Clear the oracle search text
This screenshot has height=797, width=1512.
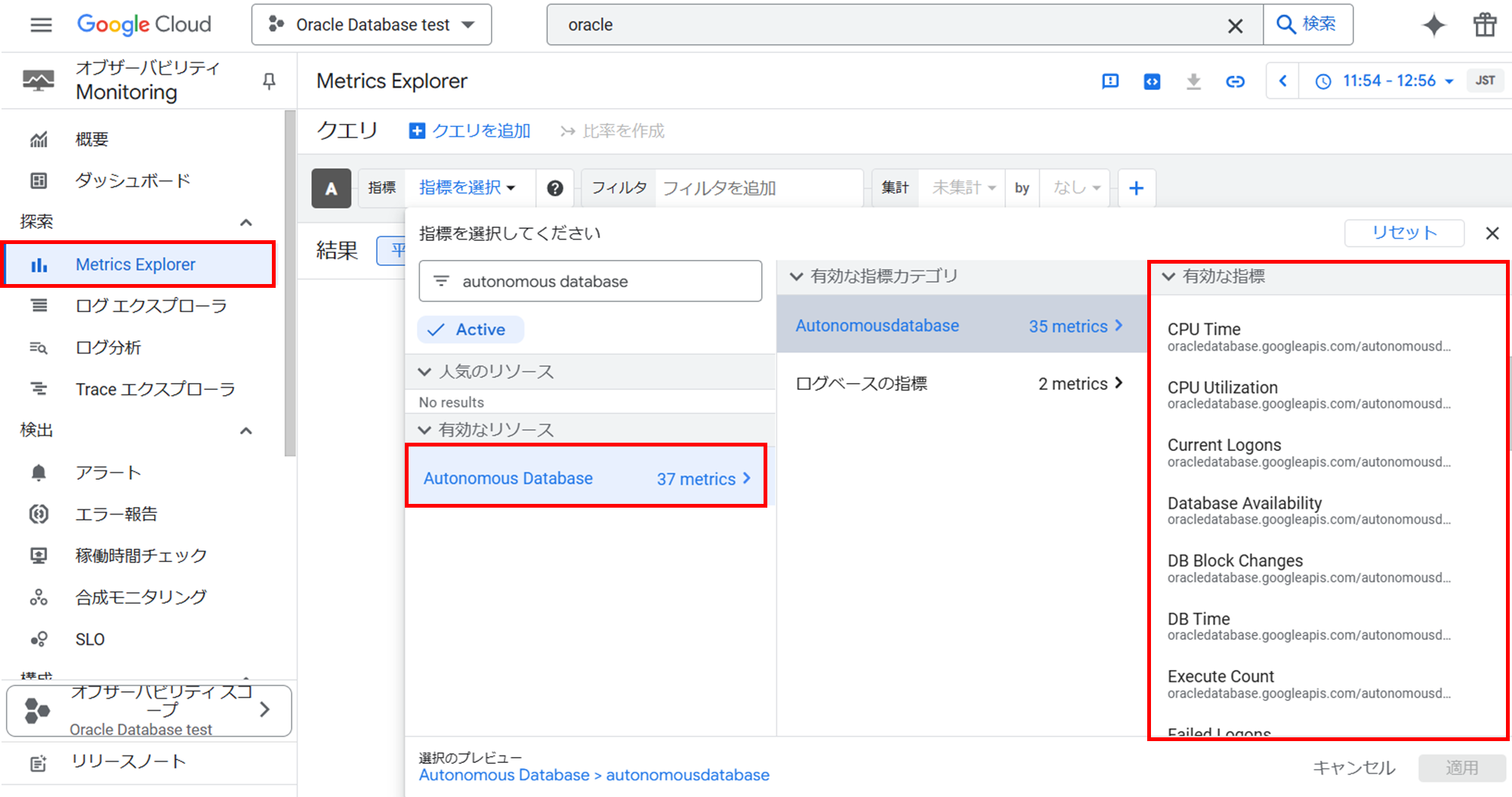(x=1235, y=26)
